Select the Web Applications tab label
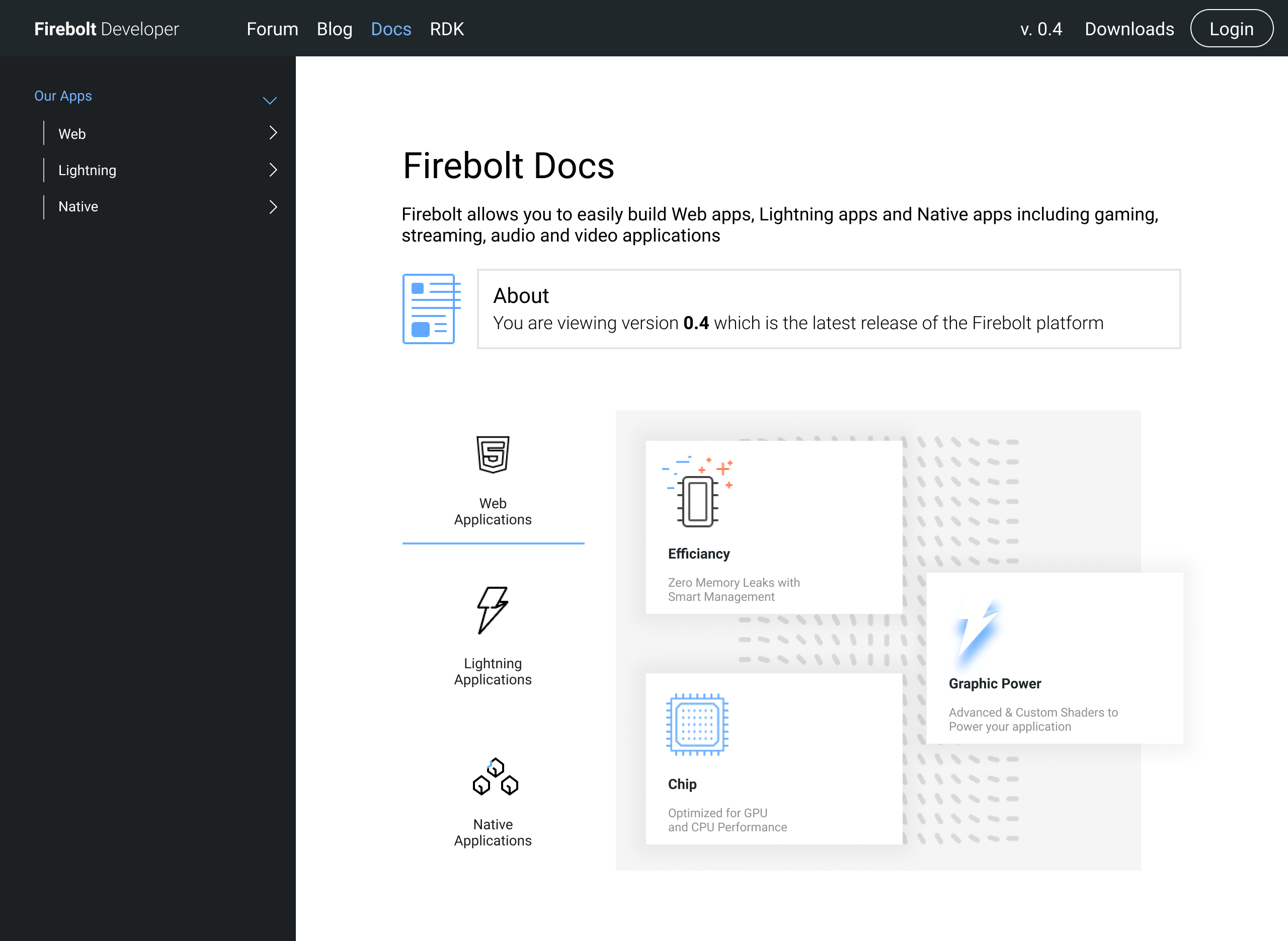 (x=493, y=512)
